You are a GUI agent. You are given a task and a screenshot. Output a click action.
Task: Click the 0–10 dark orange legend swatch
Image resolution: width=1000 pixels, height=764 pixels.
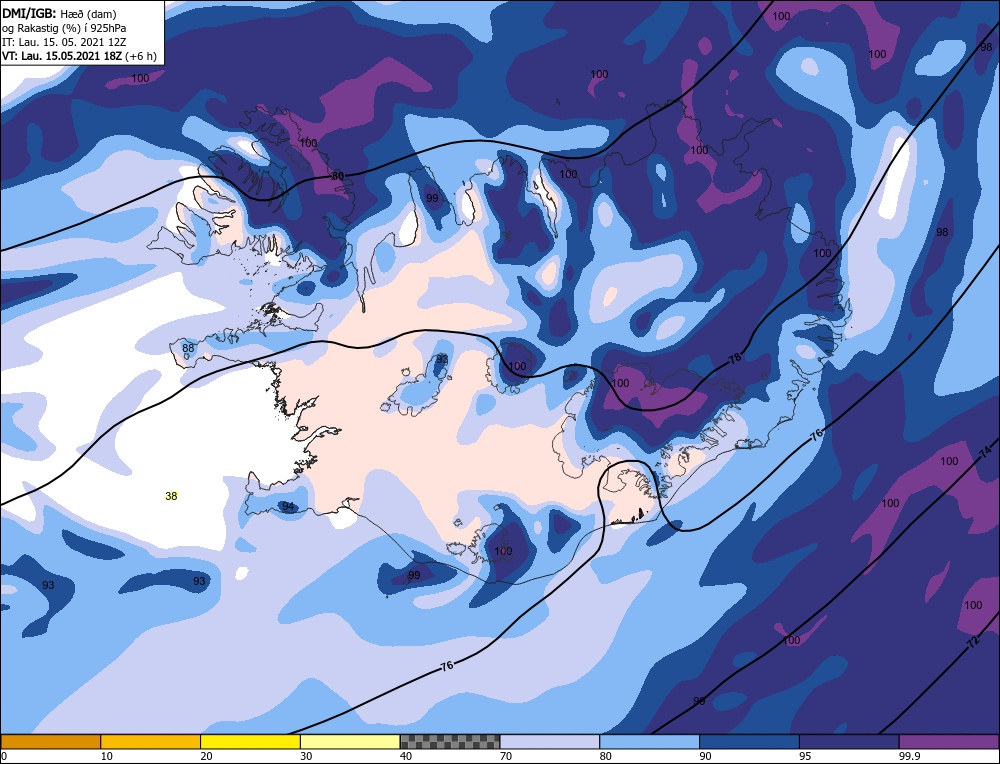pyautogui.click(x=50, y=741)
